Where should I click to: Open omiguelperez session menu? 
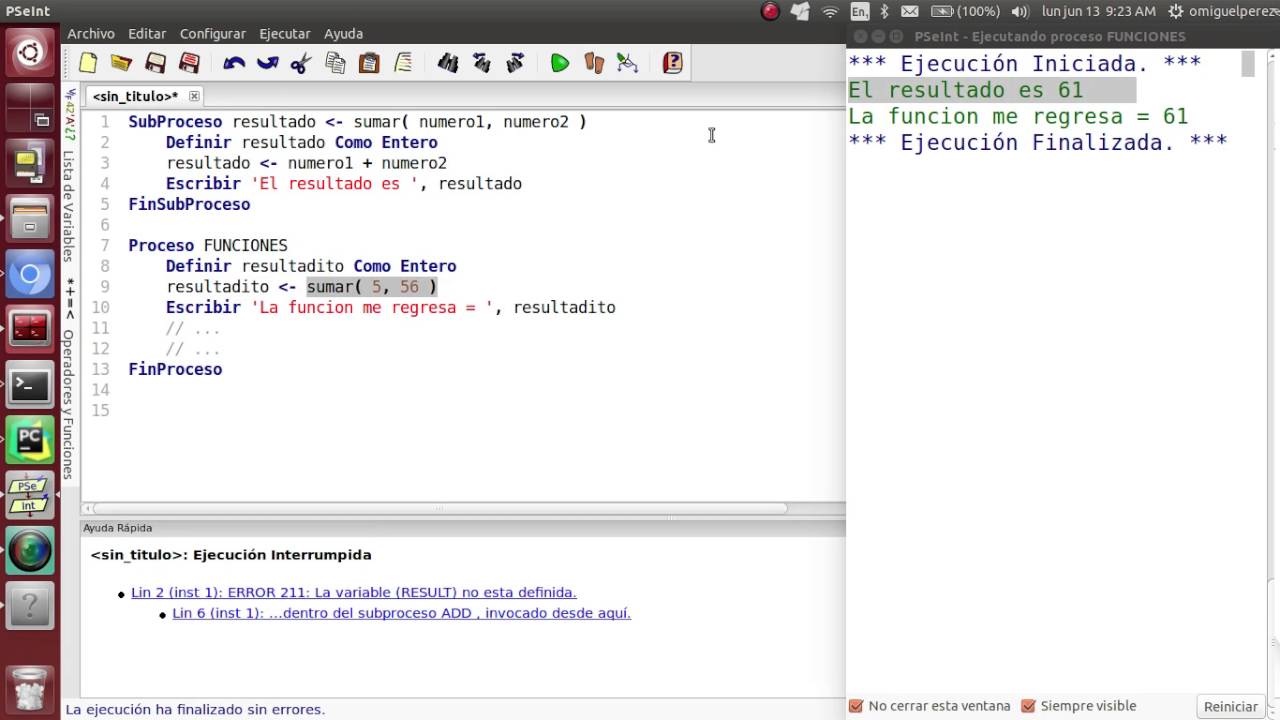[1221, 11]
